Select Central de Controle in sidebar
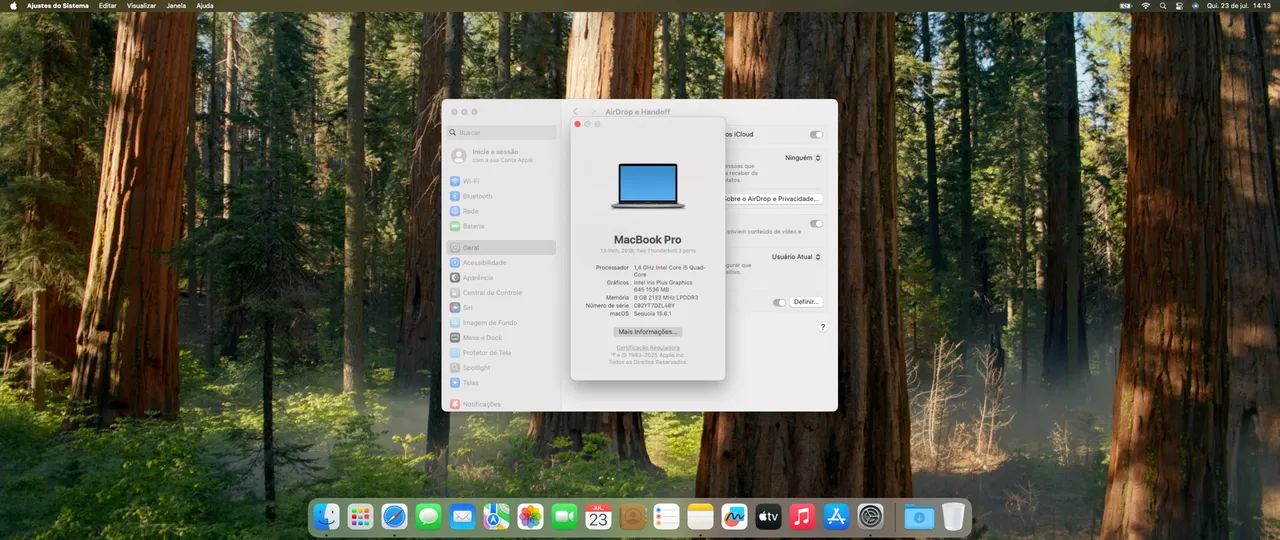 [x=502, y=292]
